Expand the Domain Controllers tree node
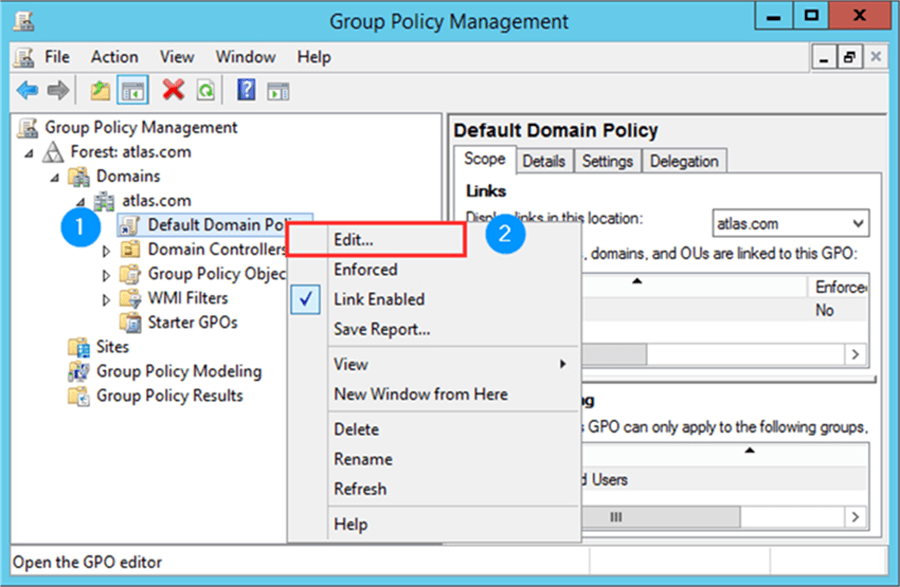 coord(106,249)
